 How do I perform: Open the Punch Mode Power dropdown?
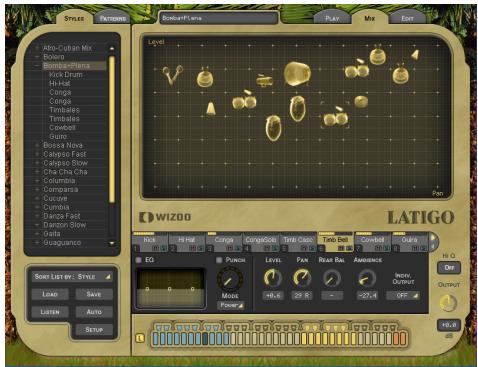(230, 305)
